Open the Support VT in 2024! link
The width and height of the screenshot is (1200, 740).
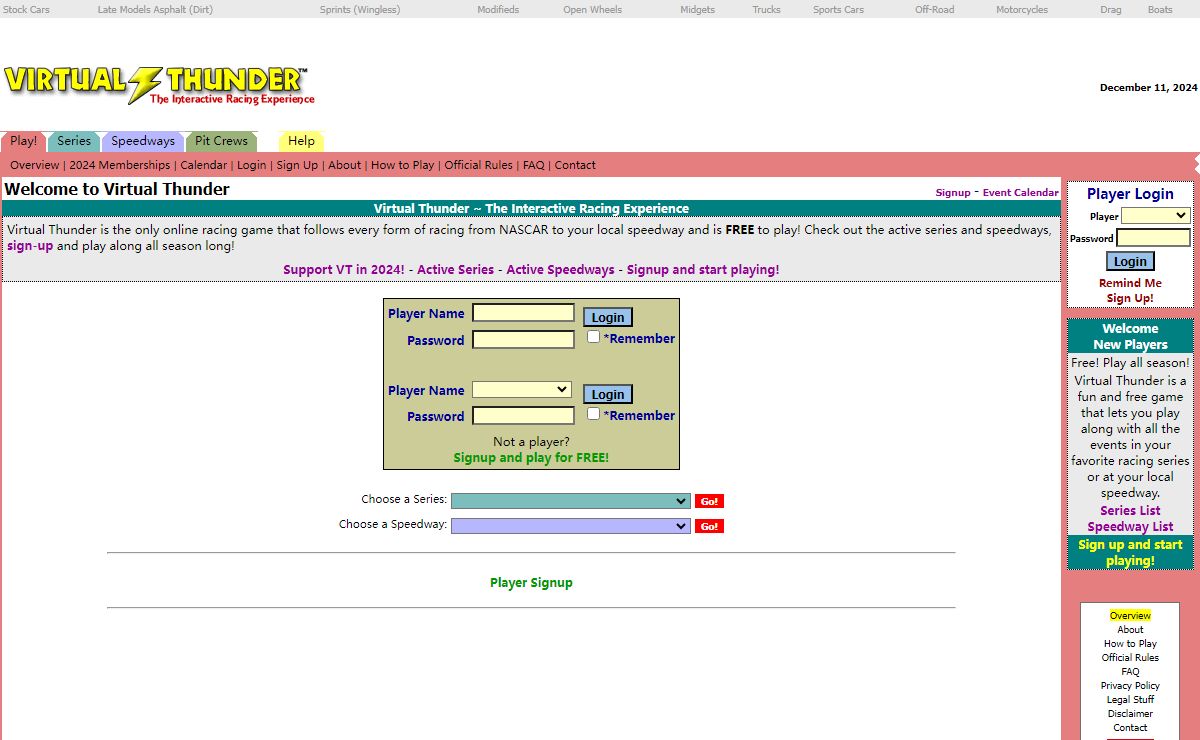click(344, 270)
